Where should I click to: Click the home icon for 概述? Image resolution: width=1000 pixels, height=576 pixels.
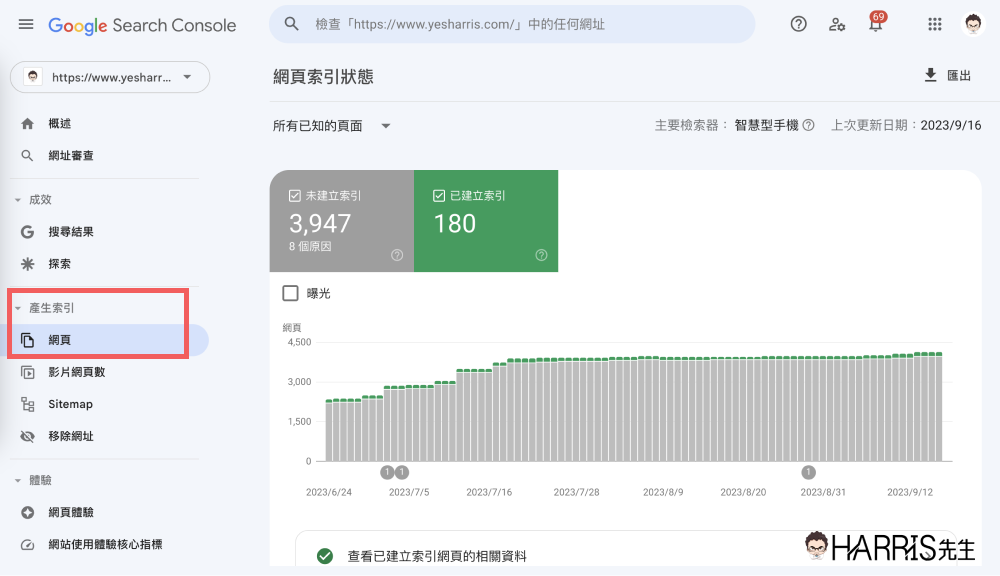[27, 124]
